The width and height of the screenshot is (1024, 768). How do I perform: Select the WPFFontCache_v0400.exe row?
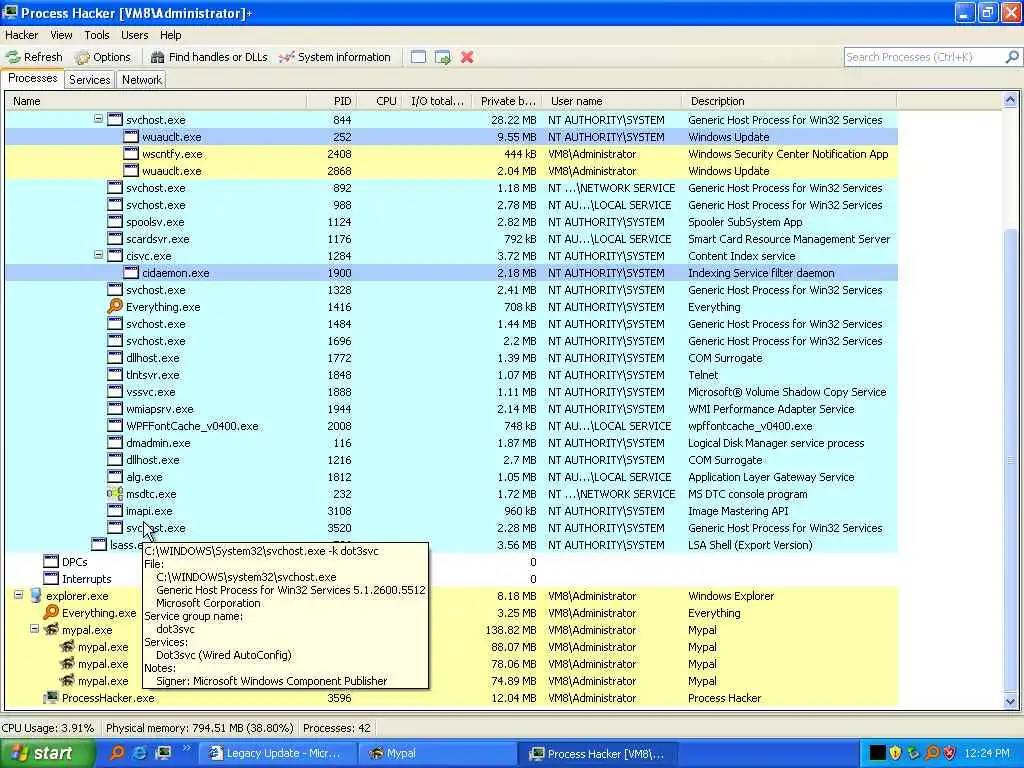tap(451, 426)
